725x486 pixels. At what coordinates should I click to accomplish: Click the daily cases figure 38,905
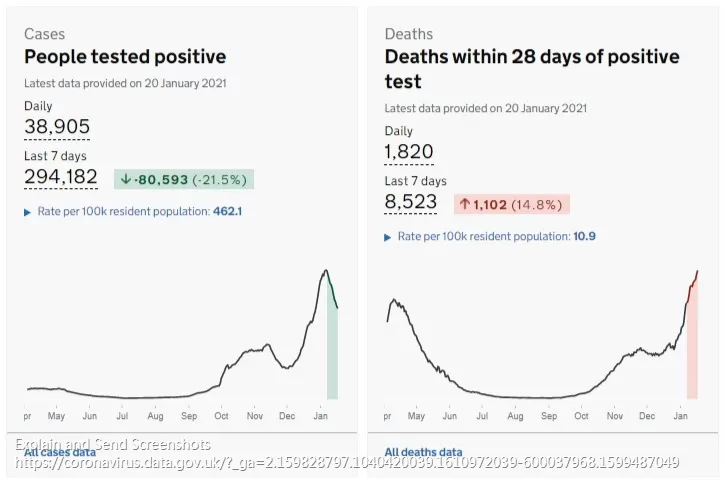coord(57,127)
